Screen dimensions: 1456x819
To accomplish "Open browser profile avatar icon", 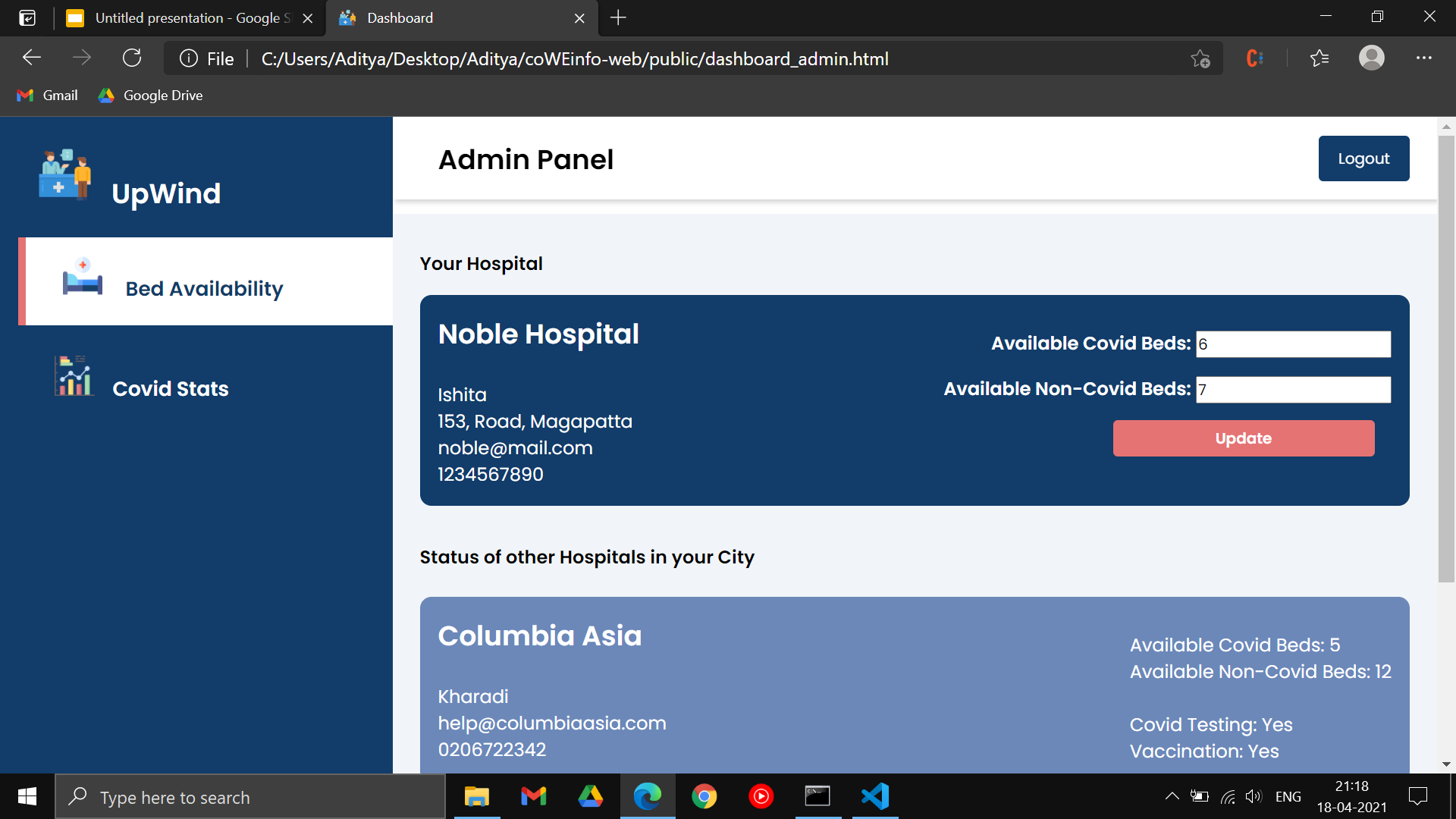I will tap(1371, 58).
